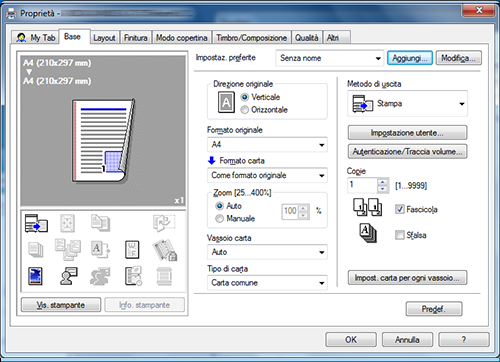Open the Metodo di uscita Stampa dropdown
Viewport: 500px width, 362px height.
[x=407, y=104]
